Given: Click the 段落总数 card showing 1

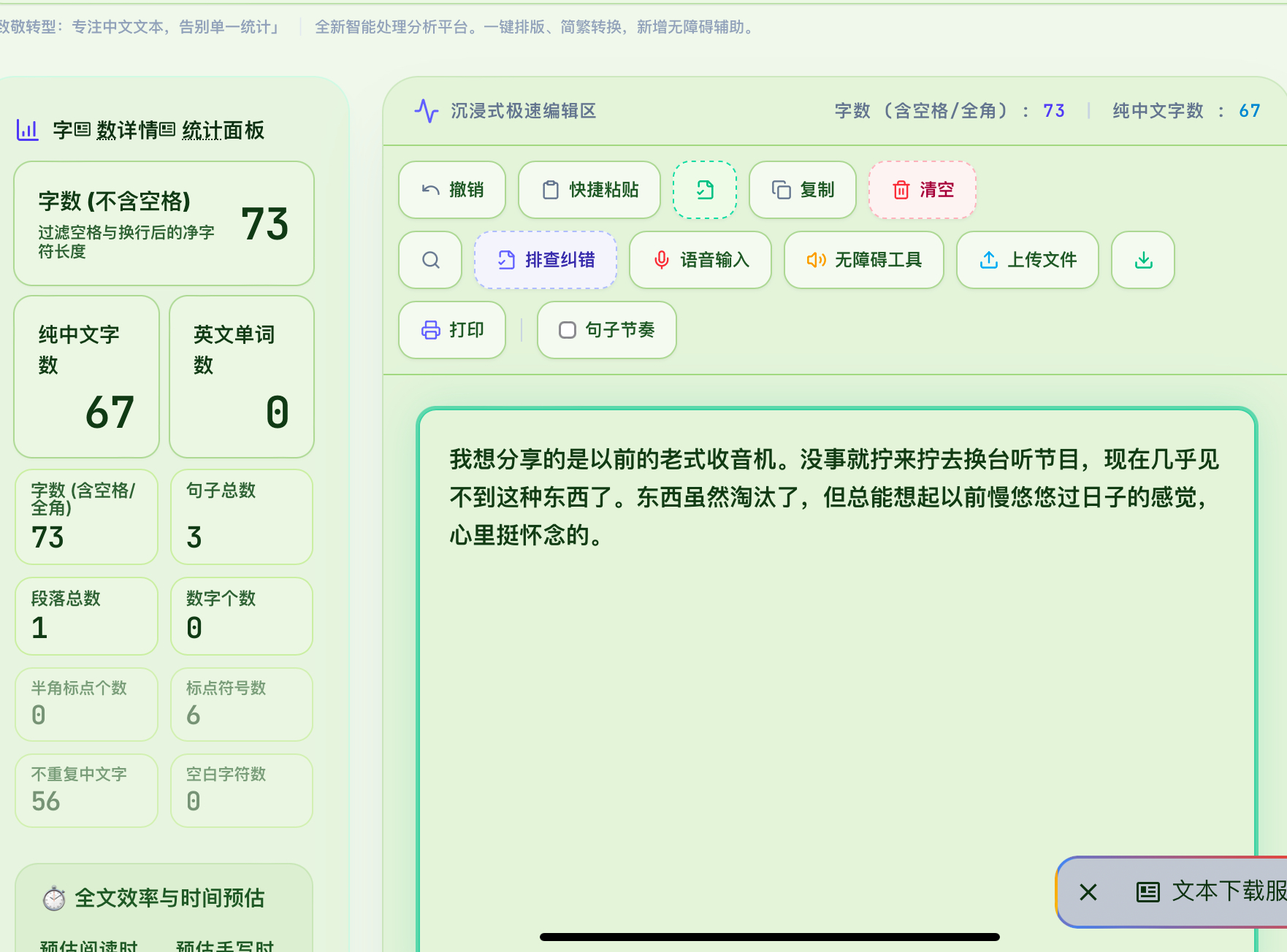Looking at the screenshot, I should (x=86, y=616).
